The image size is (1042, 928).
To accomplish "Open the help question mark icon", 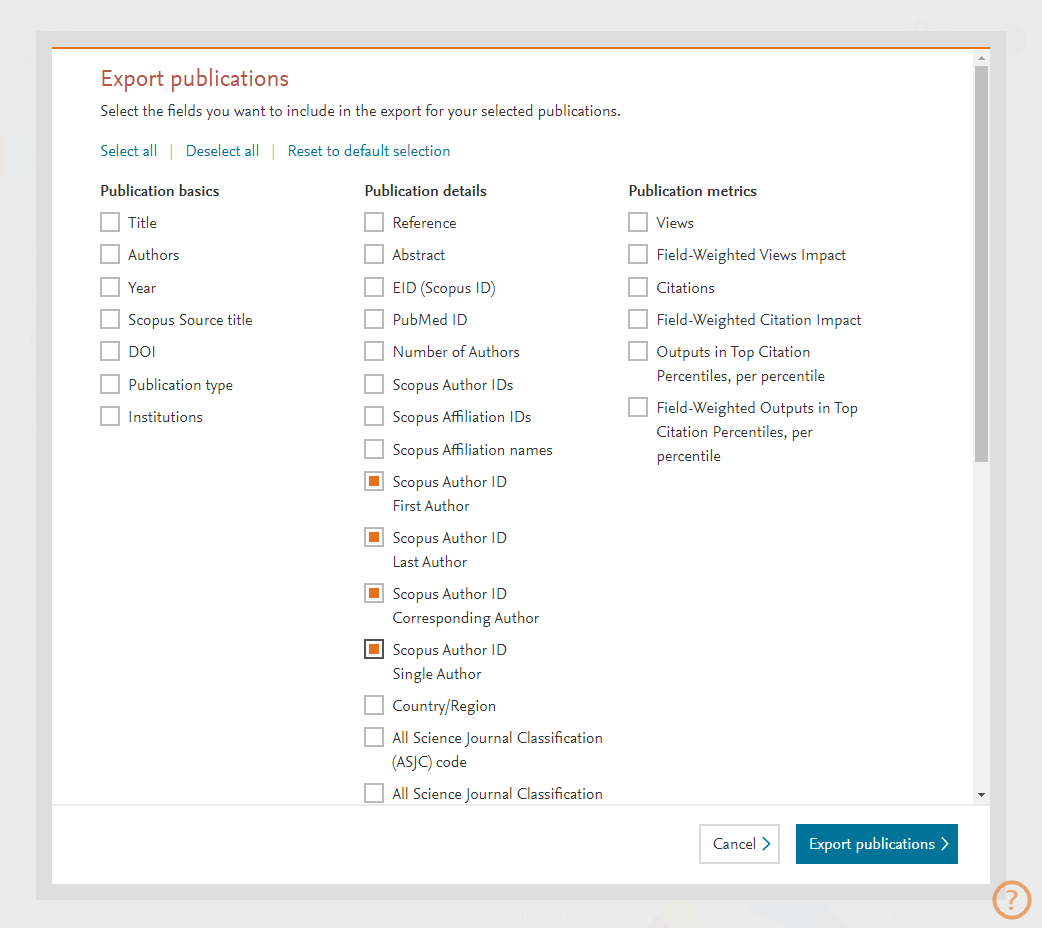I will [x=1011, y=899].
